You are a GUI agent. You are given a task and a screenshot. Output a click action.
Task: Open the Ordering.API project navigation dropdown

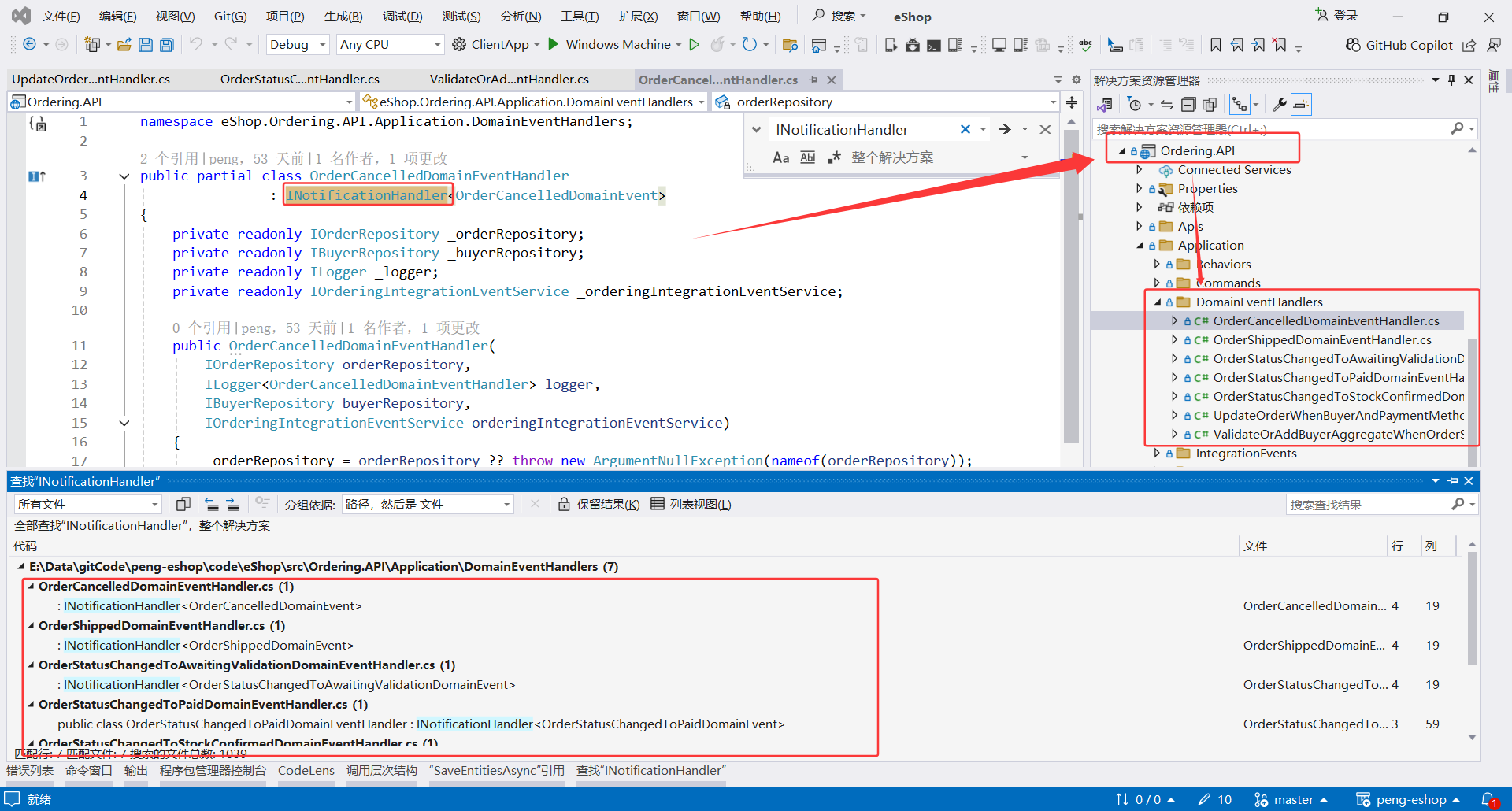click(x=182, y=102)
